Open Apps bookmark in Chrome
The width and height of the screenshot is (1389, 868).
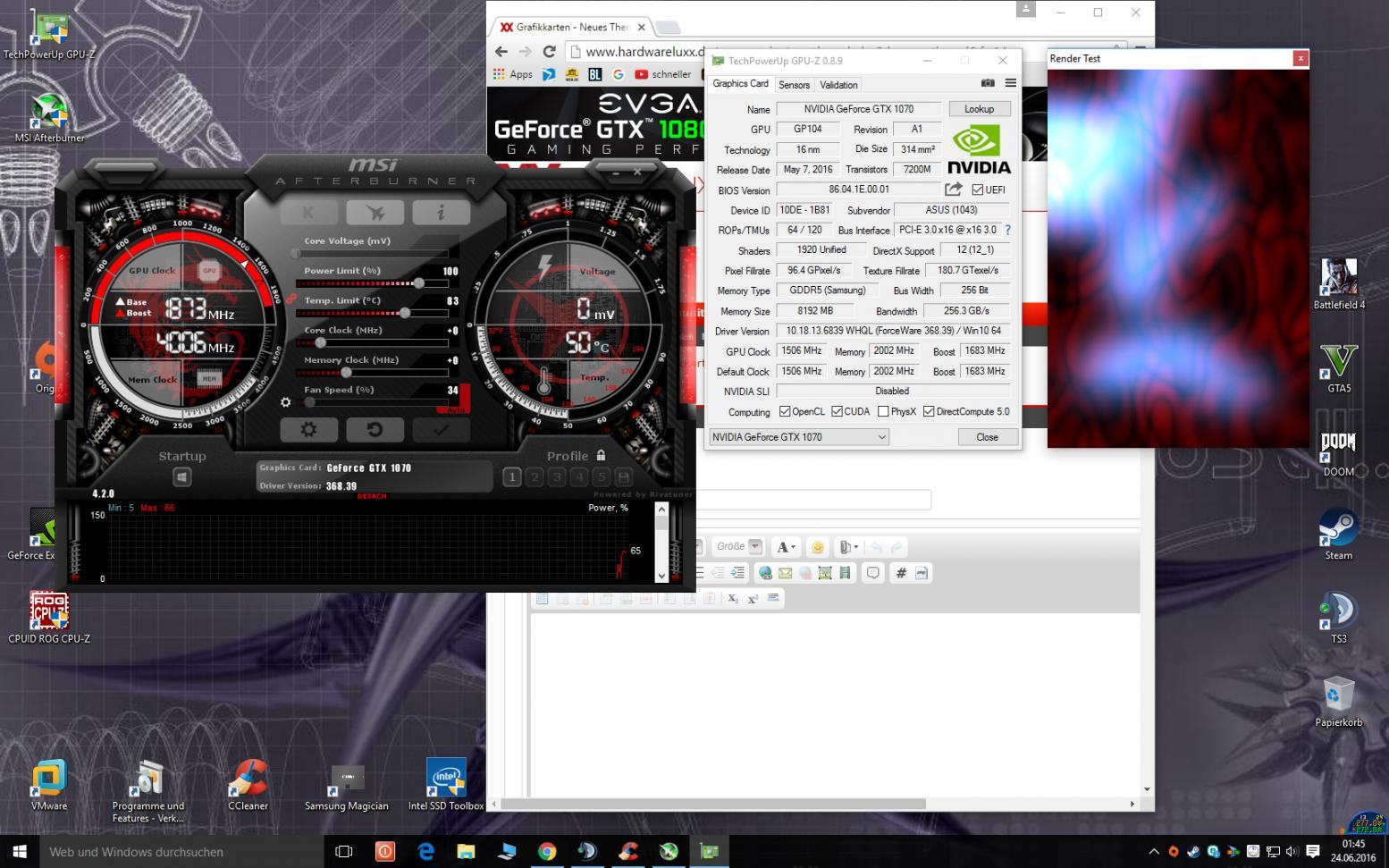pos(513,75)
